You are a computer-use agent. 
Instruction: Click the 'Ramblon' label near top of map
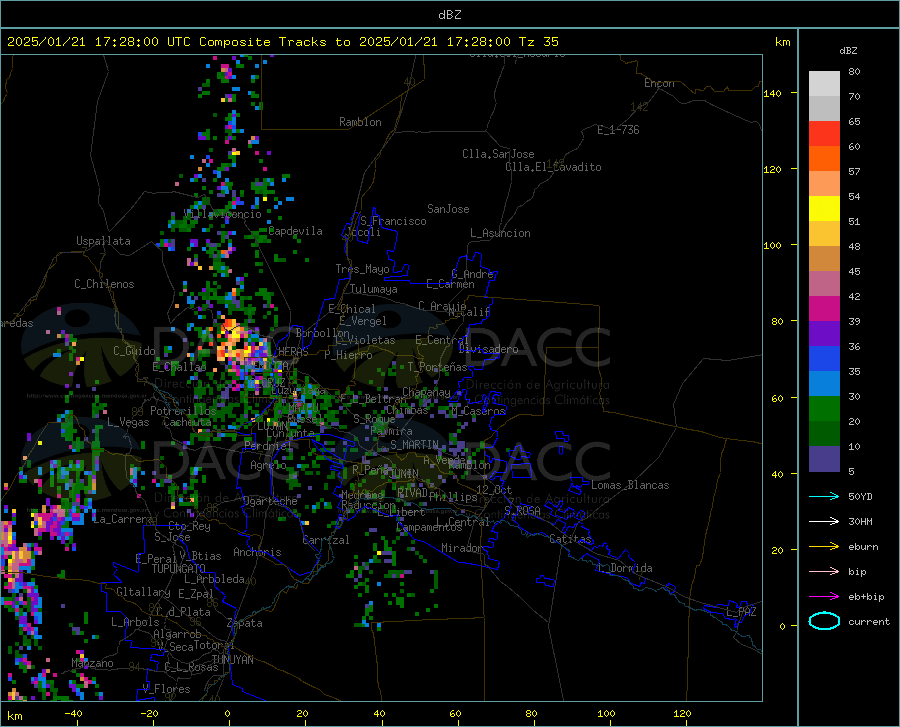pos(360,122)
